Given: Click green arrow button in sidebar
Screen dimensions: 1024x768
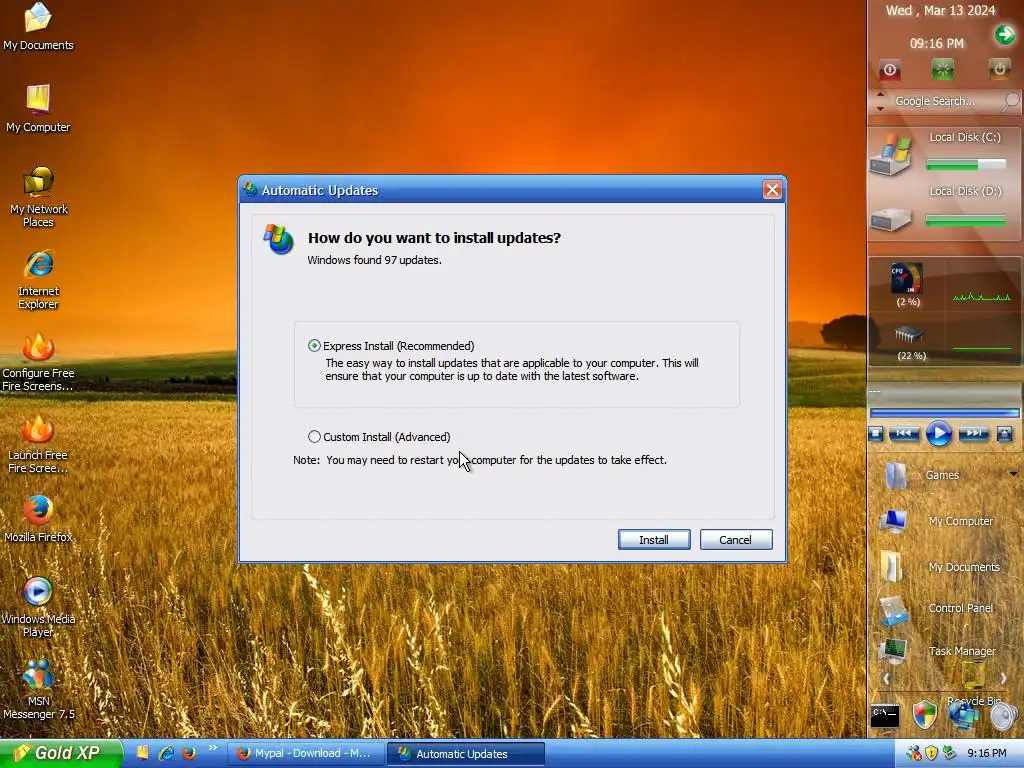Looking at the screenshot, I should [x=1004, y=34].
